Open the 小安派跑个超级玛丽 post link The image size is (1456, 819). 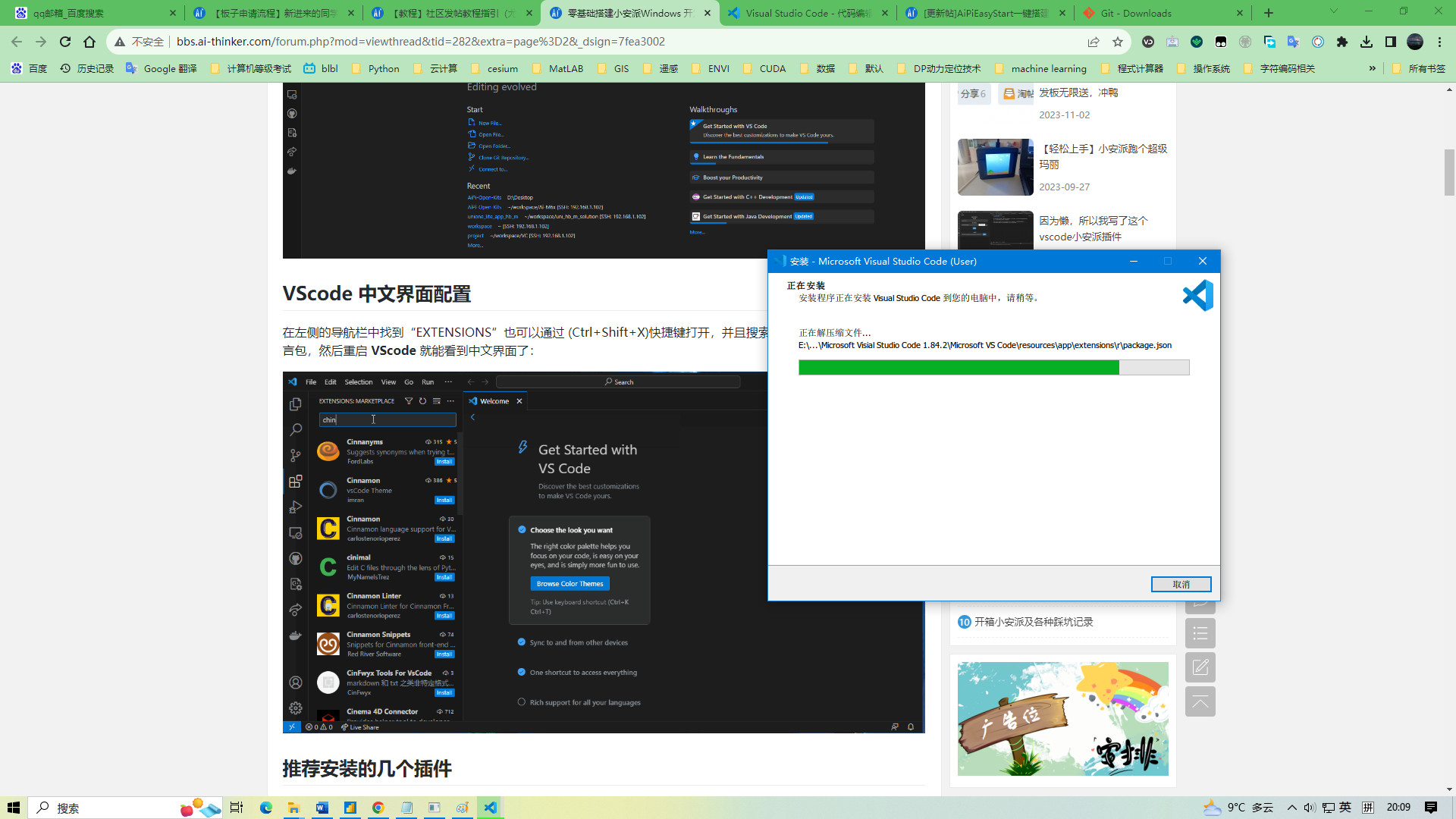1103,156
